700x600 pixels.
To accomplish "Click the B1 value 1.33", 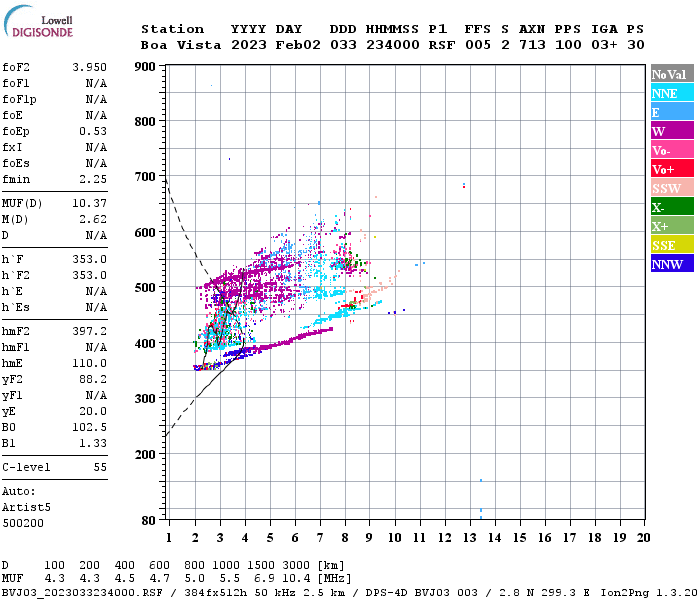I will pyautogui.click(x=93, y=443).
